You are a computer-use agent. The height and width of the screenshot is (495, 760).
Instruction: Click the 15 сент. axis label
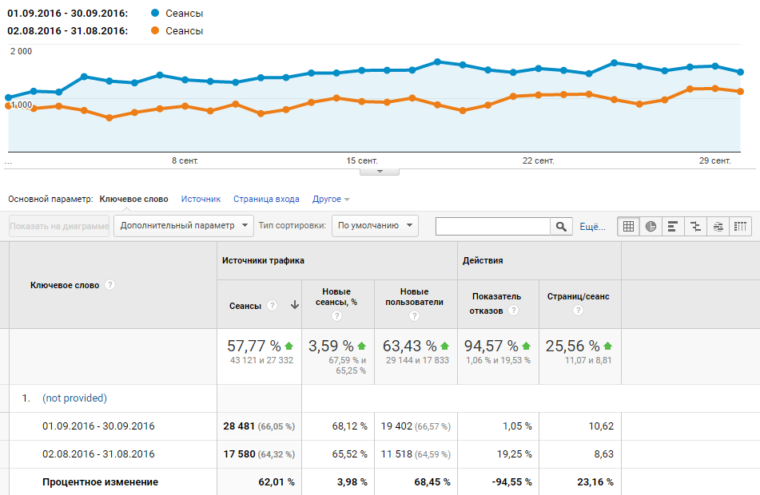[362, 160]
